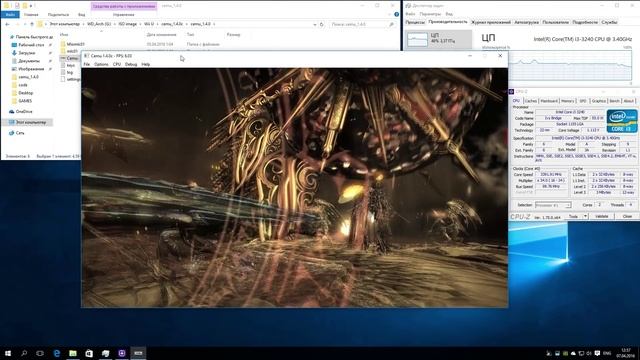Select Этот компьютер in the navigation pane
The width and height of the screenshot is (640, 360).
point(31,122)
